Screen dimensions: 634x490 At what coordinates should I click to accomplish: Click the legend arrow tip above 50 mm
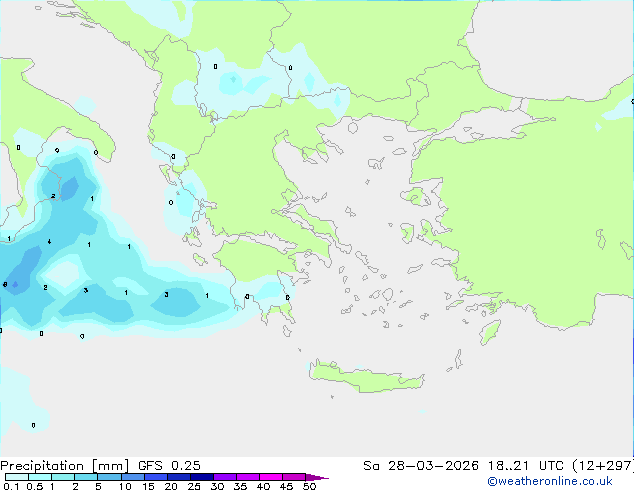click(x=317, y=477)
